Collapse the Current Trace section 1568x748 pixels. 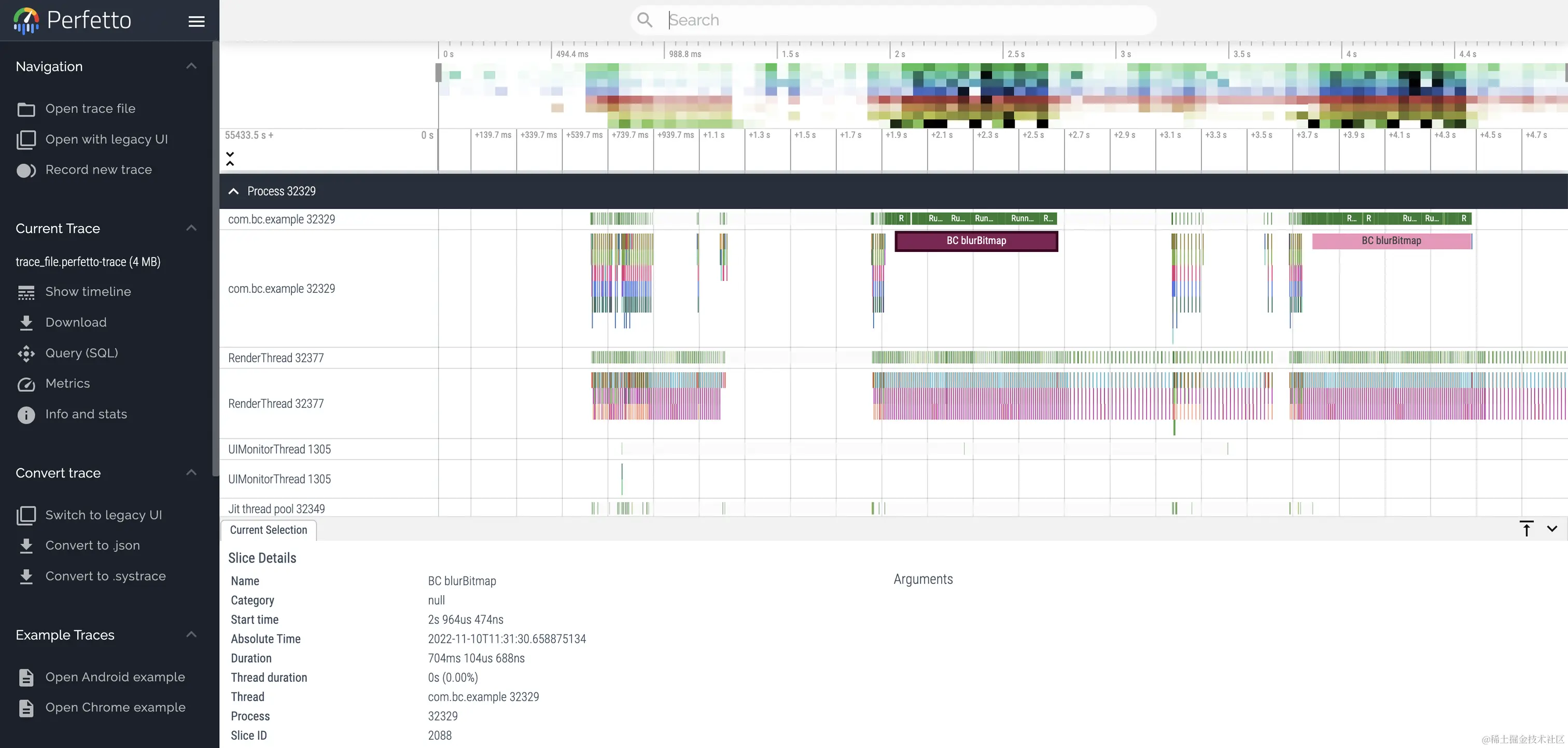pyautogui.click(x=191, y=228)
